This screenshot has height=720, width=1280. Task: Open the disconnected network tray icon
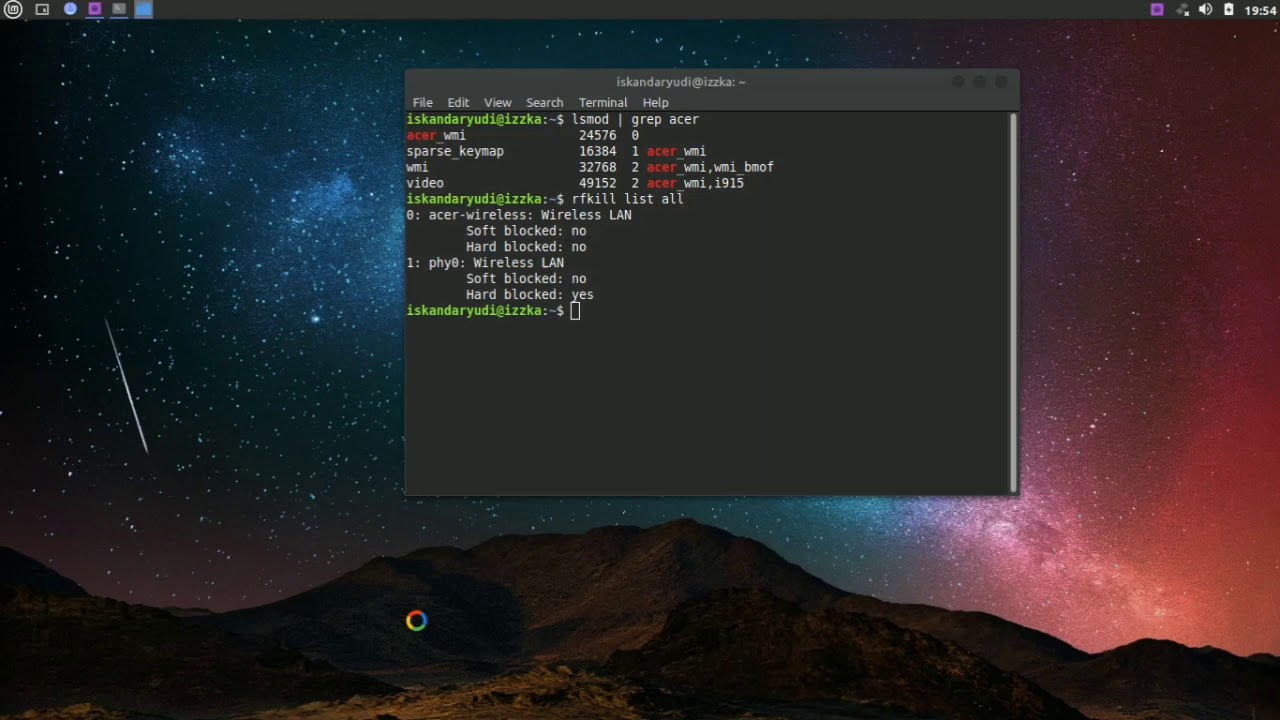[x=1181, y=10]
